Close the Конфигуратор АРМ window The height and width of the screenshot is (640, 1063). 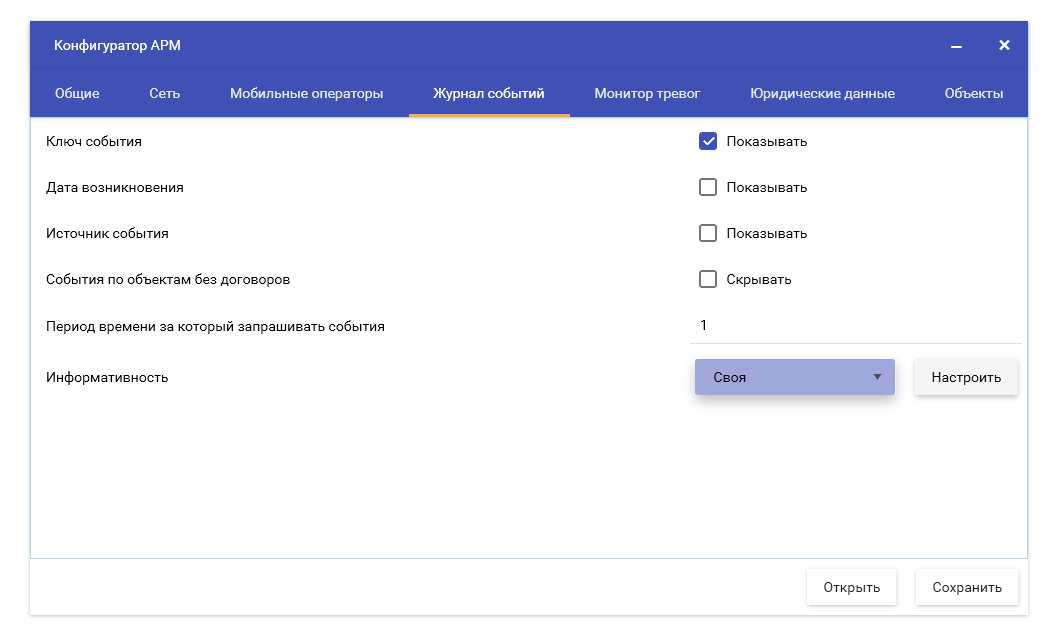pos(1004,45)
